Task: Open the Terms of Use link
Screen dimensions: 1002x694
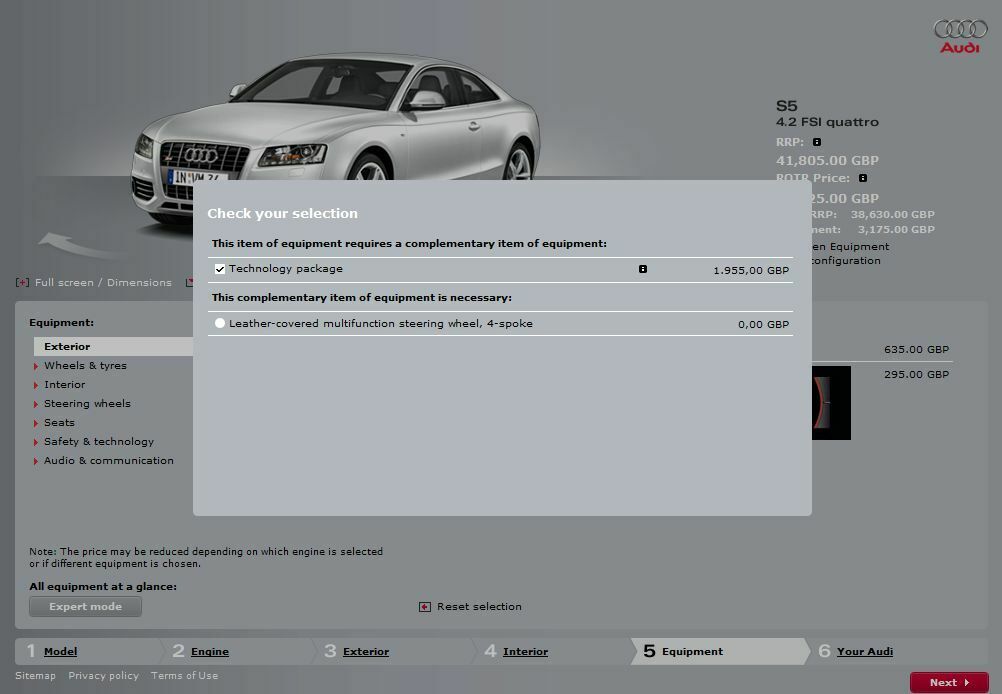Action: pos(184,675)
